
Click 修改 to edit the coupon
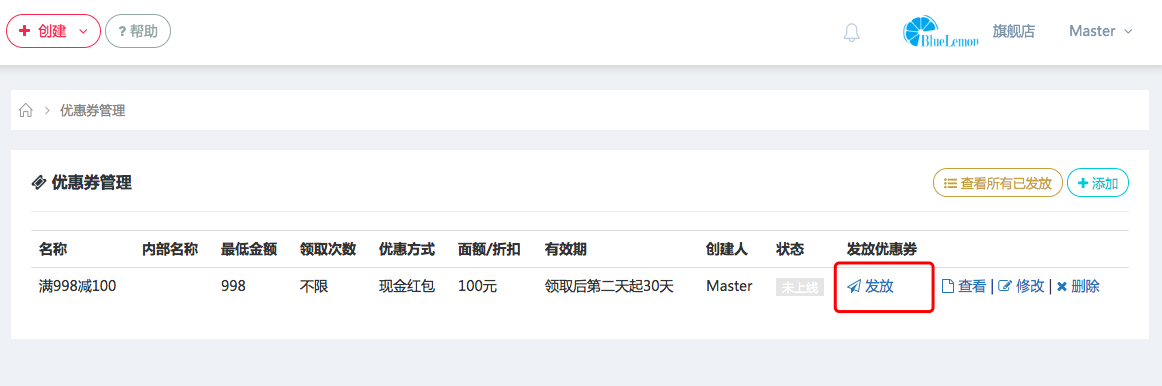pyautogui.click(x=1021, y=286)
